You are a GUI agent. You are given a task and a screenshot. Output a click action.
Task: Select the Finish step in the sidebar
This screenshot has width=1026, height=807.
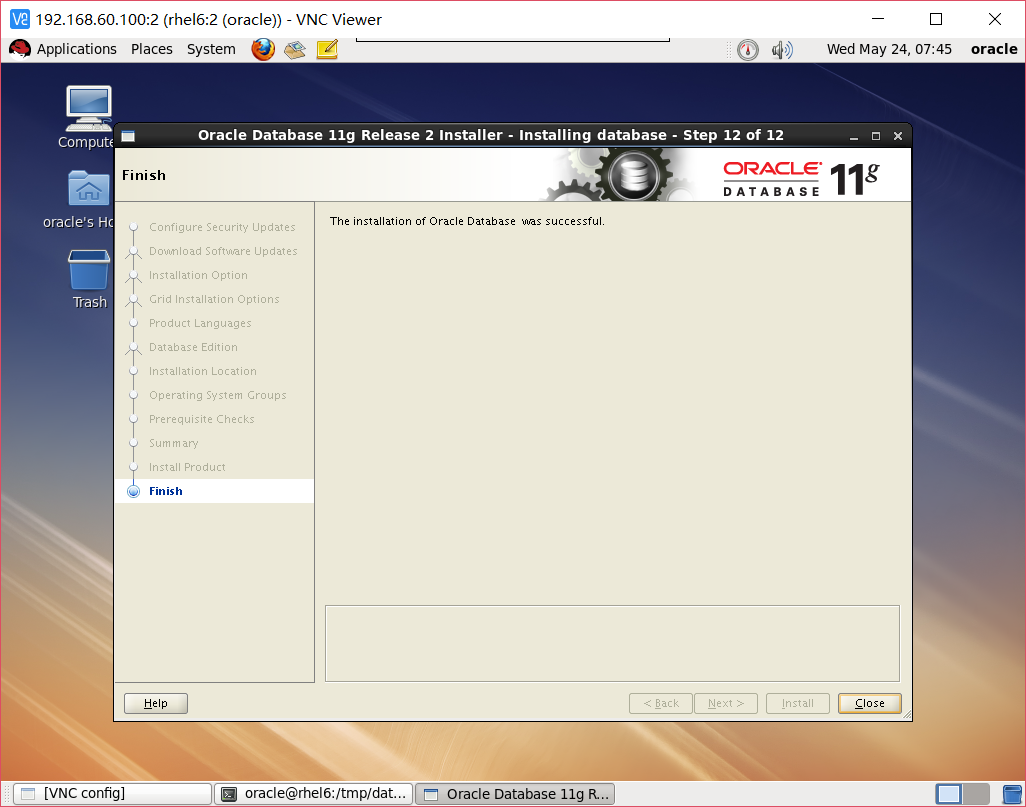168,490
